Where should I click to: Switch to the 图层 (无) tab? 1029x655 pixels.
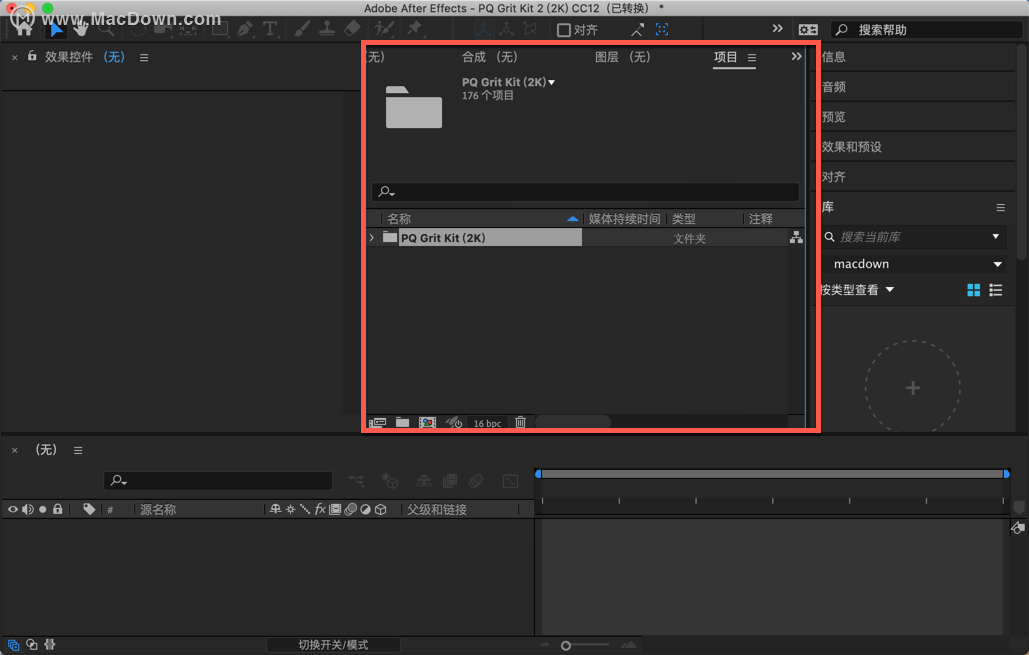tap(622, 57)
